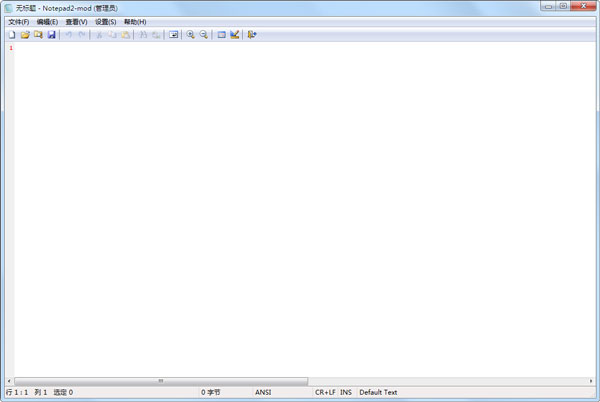The height and width of the screenshot is (402, 600).
Task: Zoom in with the magnifier plus icon
Action: (x=191, y=35)
